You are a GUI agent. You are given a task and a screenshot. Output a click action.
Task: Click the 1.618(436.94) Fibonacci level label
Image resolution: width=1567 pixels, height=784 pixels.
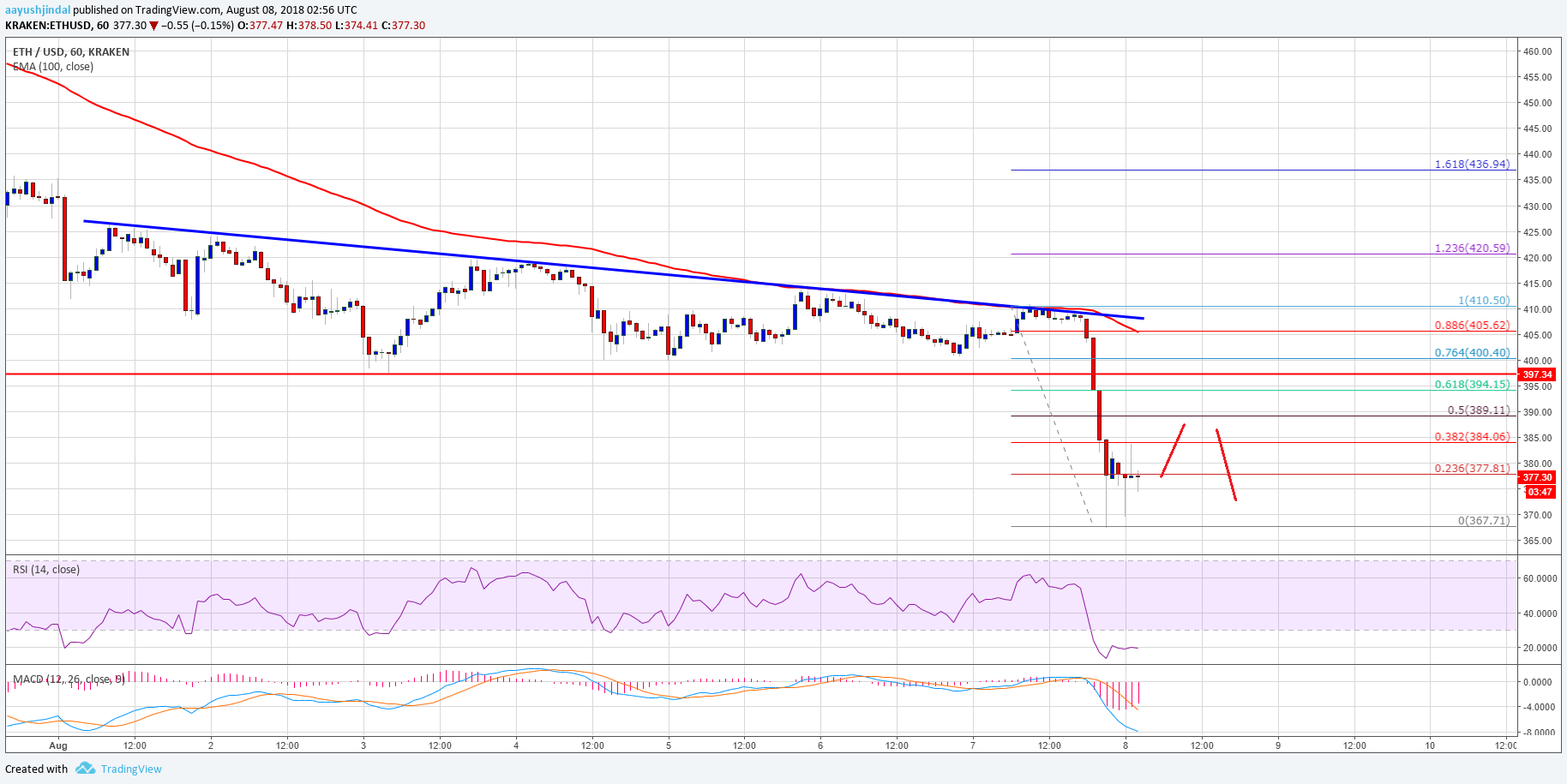pyautogui.click(x=1472, y=165)
